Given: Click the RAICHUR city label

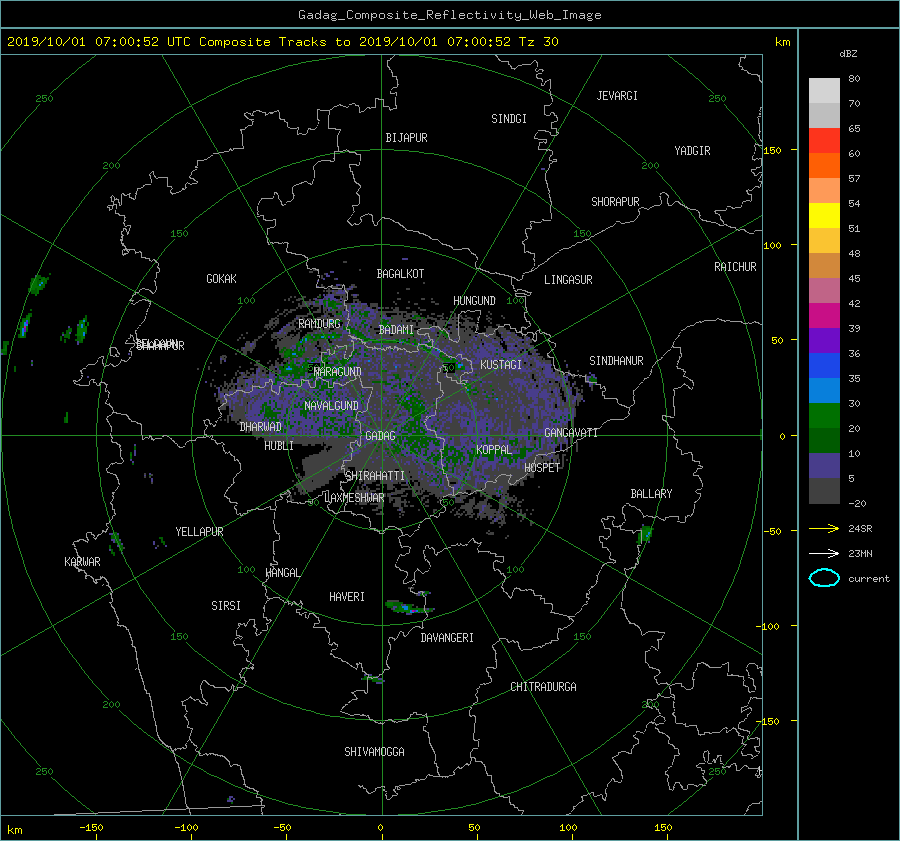Looking at the screenshot, I should (x=735, y=267).
